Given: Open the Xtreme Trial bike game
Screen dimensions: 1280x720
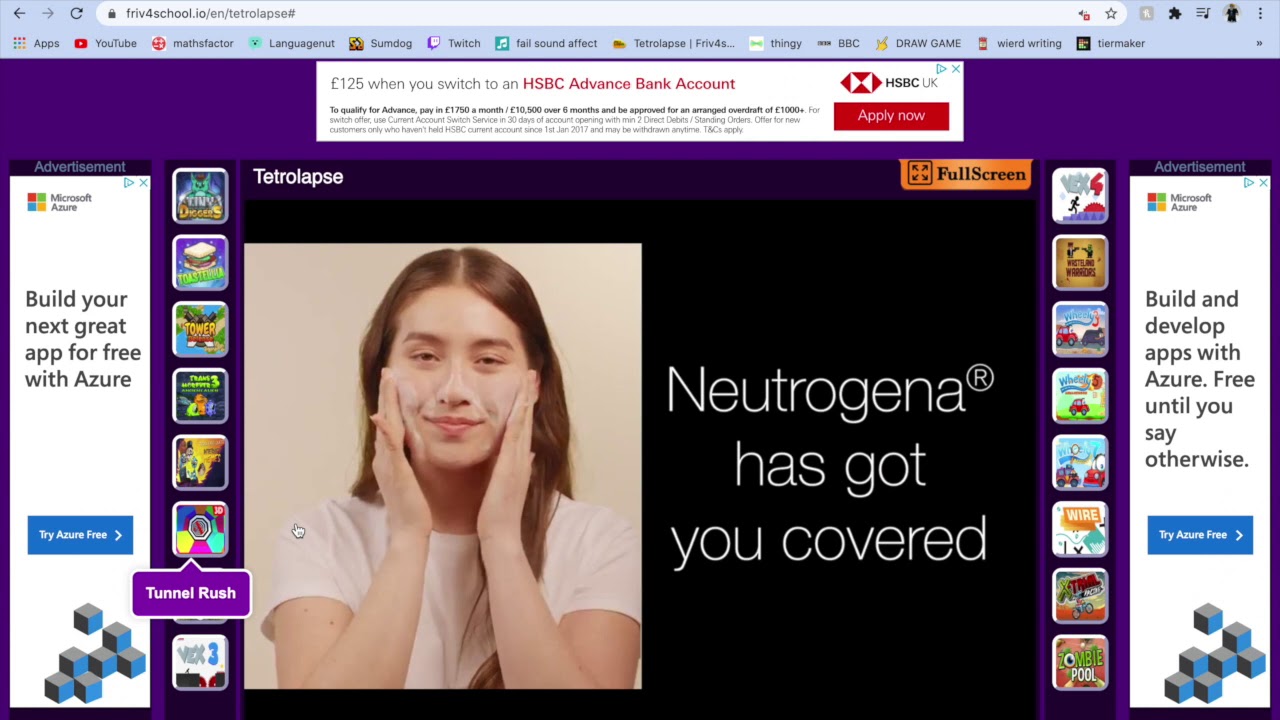Looking at the screenshot, I should (x=1080, y=596).
